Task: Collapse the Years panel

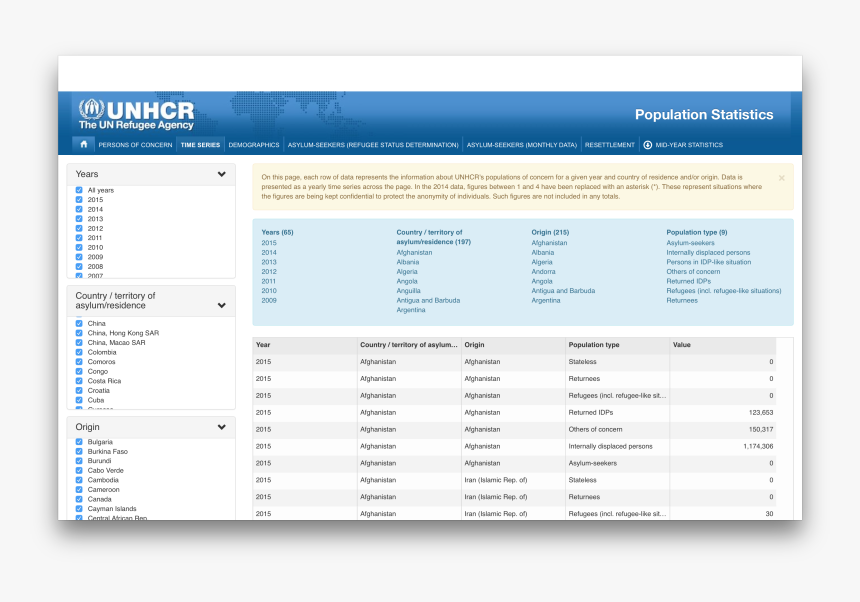Action: (224, 173)
